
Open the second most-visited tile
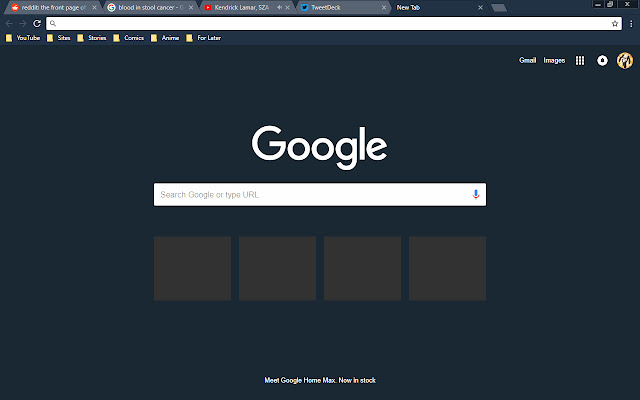[278, 268]
